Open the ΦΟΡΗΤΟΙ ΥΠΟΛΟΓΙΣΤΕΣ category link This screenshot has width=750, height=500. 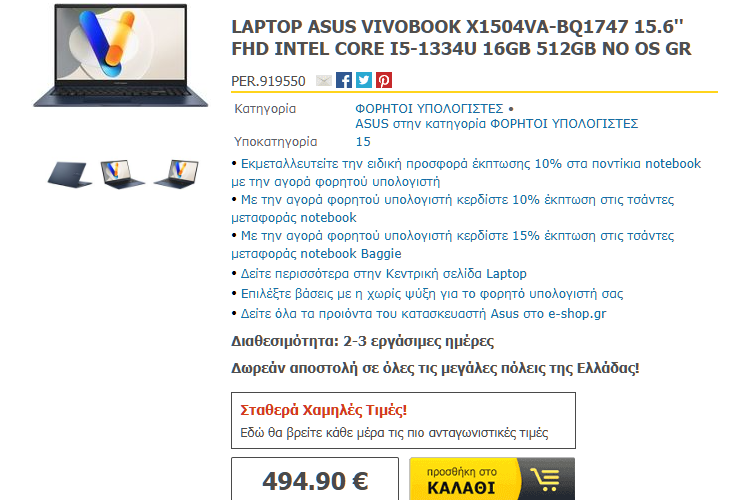coord(429,109)
